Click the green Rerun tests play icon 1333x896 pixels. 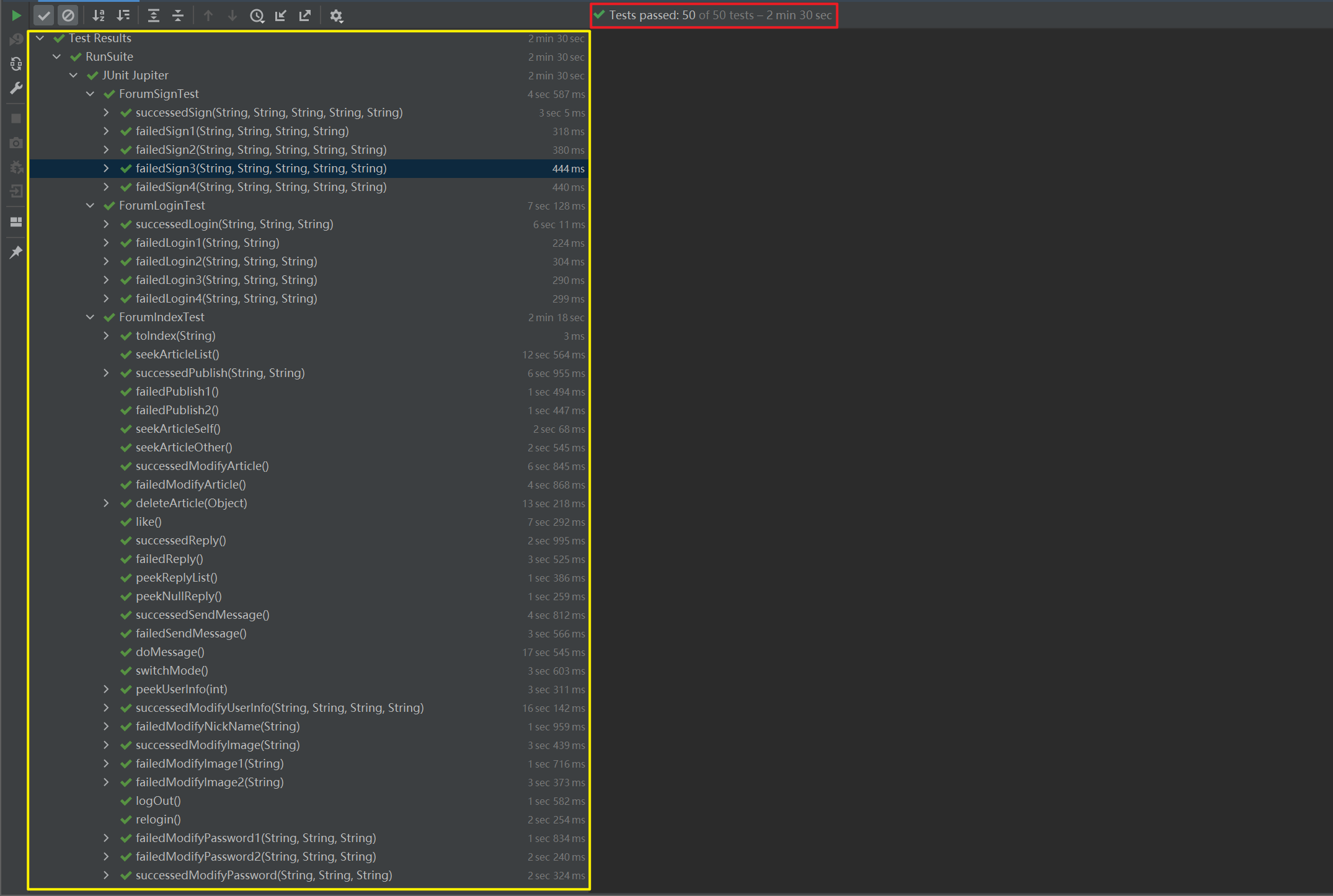point(17,16)
